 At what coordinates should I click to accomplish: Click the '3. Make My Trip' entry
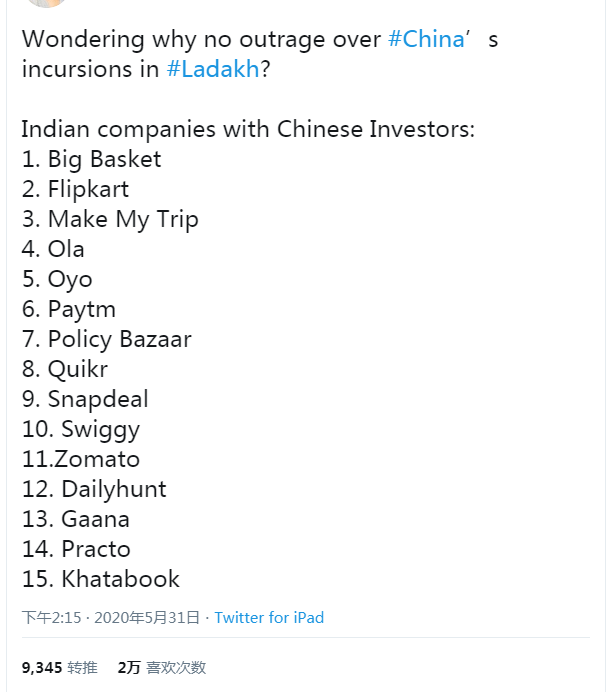110,220
